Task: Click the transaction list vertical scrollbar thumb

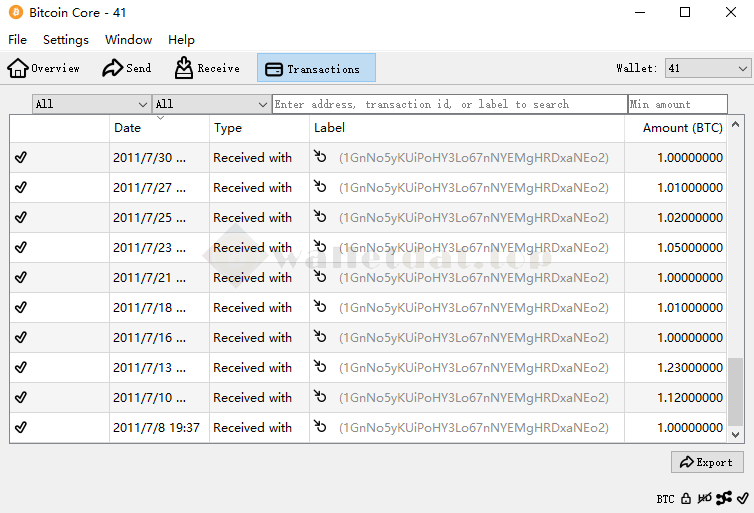Action: click(736, 391)
